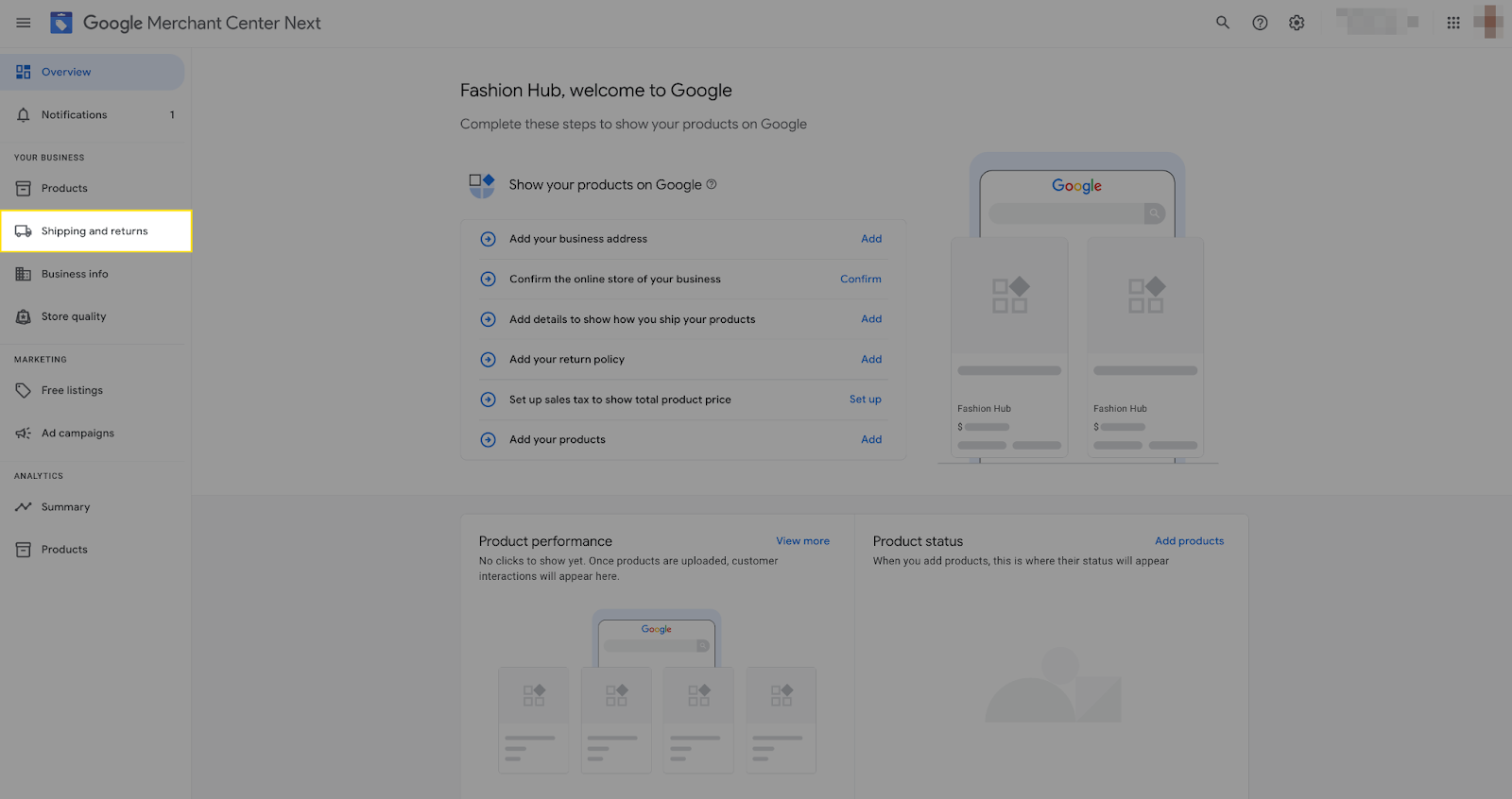Click Add products in Product status
The image size is (1512, 799).
[x=1189, y=541]
